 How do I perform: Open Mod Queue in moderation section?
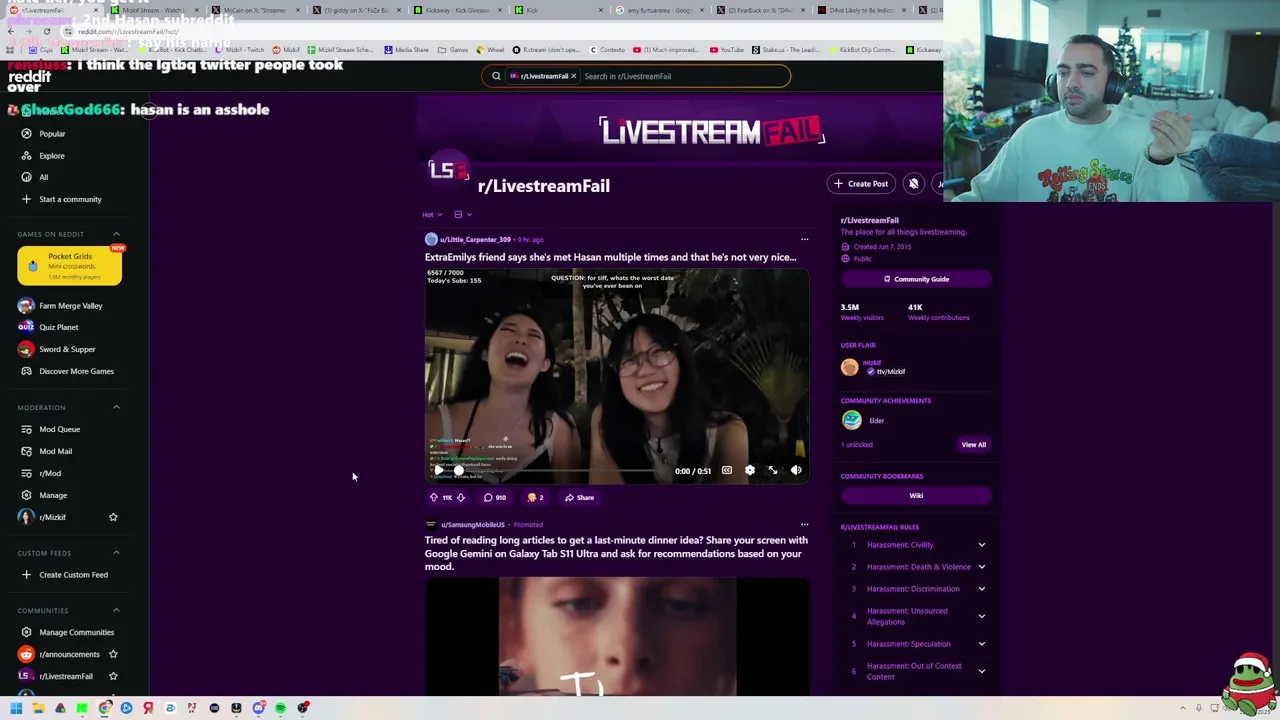click(59, 429)
